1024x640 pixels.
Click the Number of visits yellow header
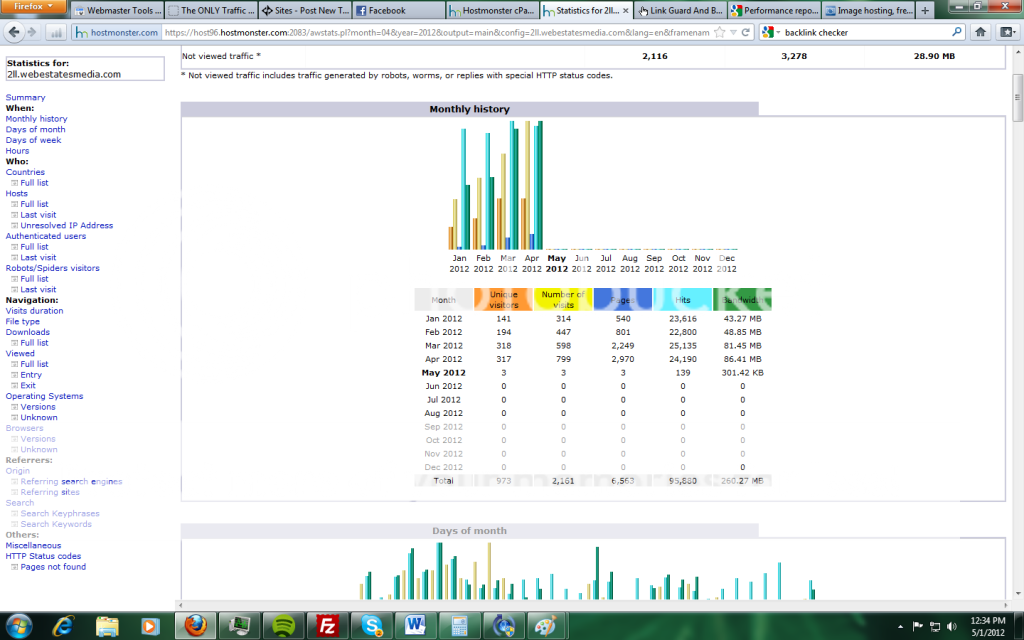coord(563,300)
